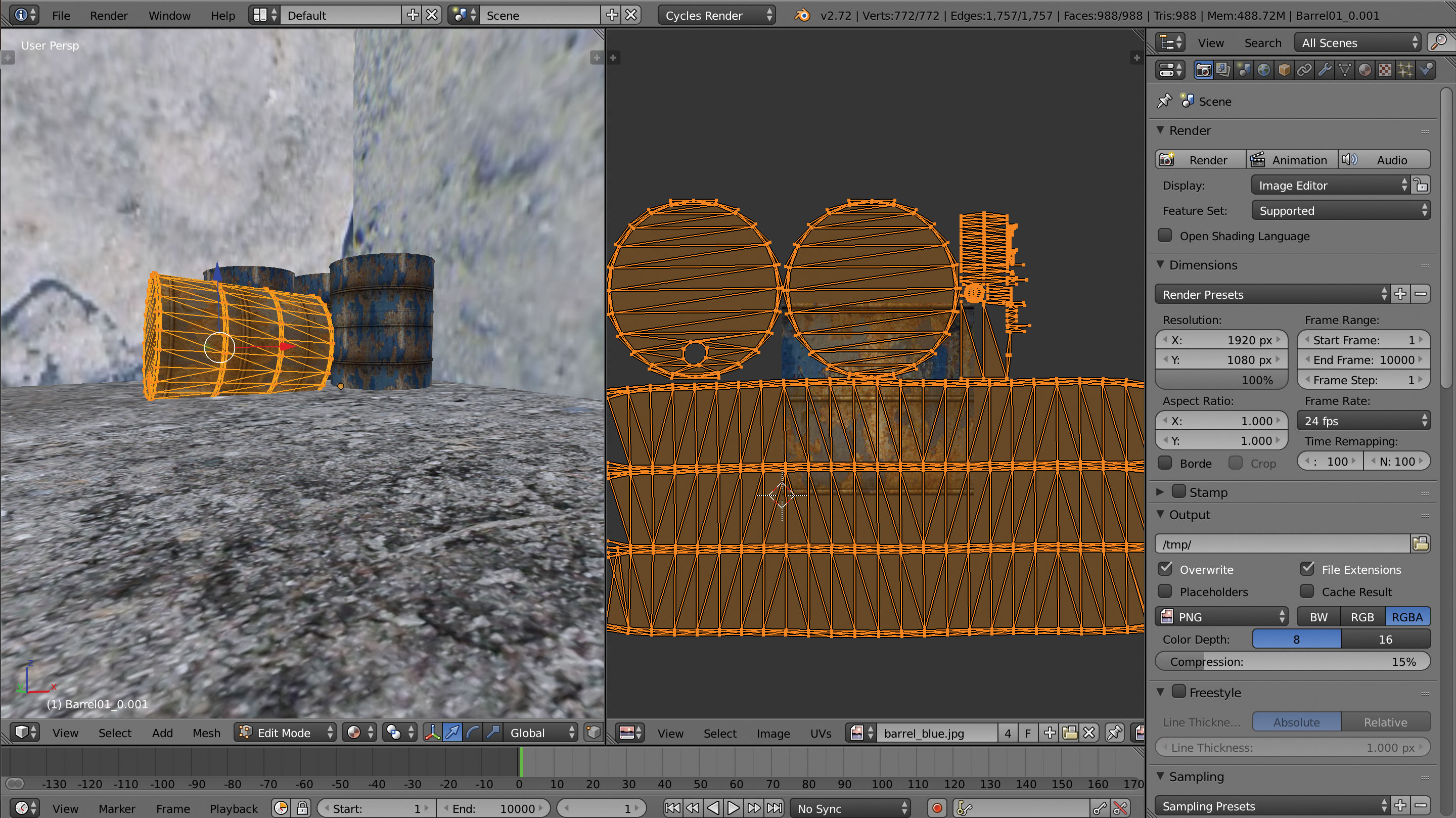The width and height of the screenshot is (1456, 818).
Task: Open the top Render menu
Action: click(x=109, y=15)
